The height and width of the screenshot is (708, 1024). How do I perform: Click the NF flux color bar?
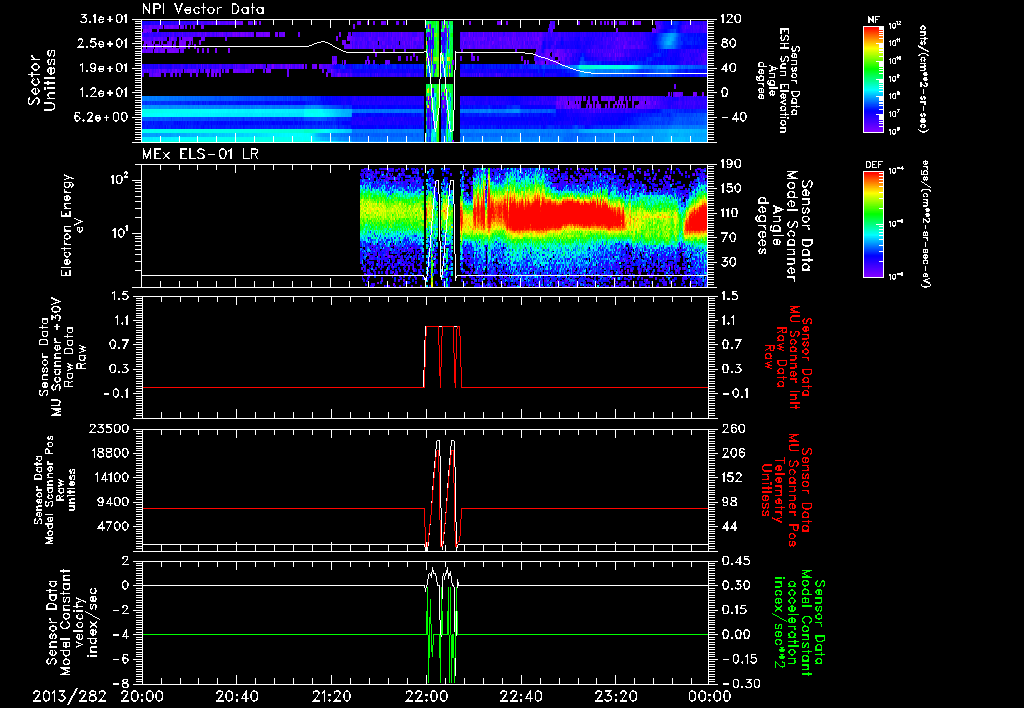coord(873,78)
